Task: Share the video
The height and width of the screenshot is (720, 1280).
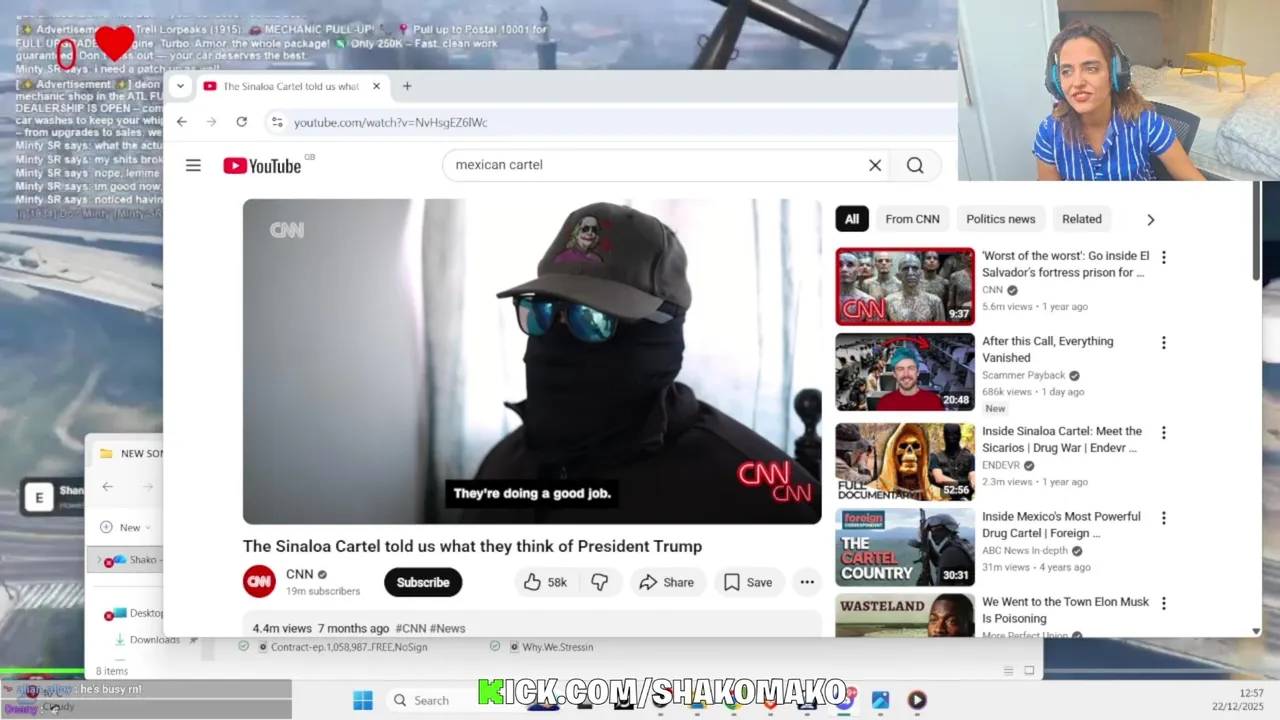Action: coord(666,582)
